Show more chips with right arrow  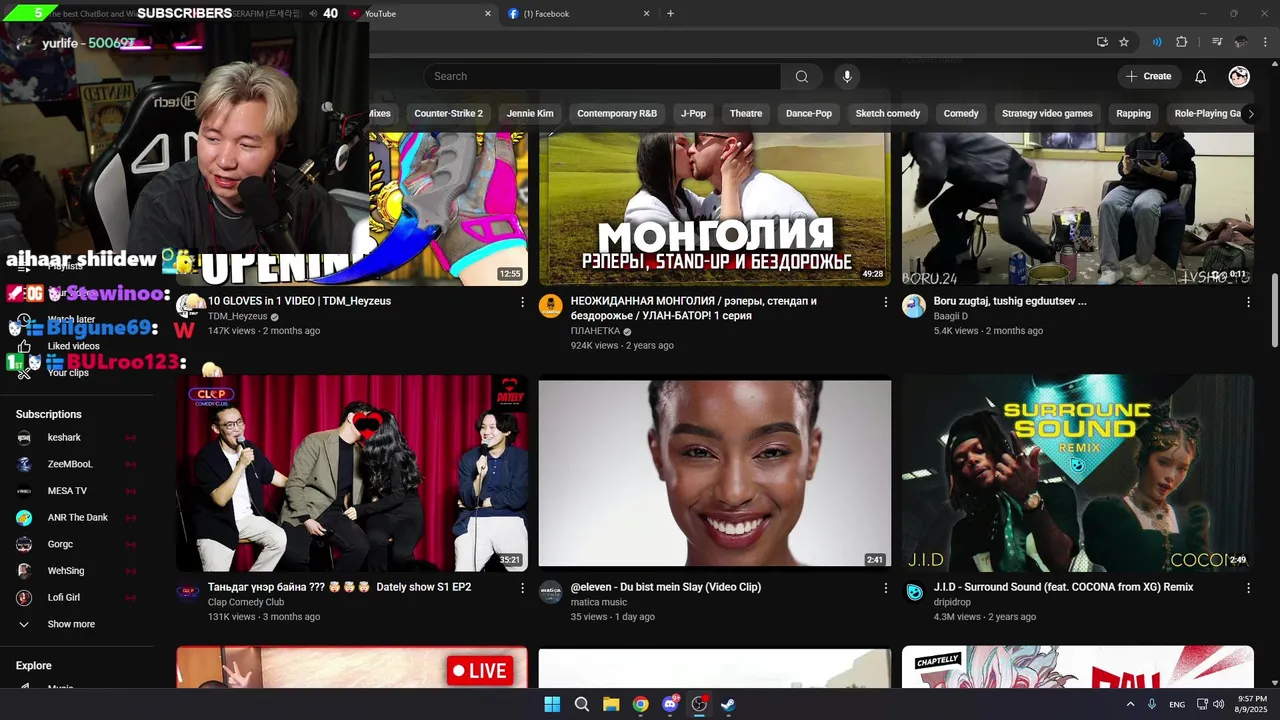click(x=1250, y=113)
